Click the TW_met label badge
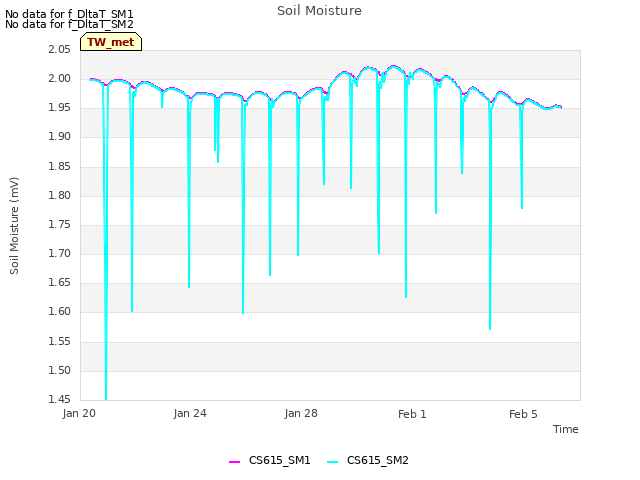Image resolution: width=640 pixels, height=480 pixels. pos(111,42)
